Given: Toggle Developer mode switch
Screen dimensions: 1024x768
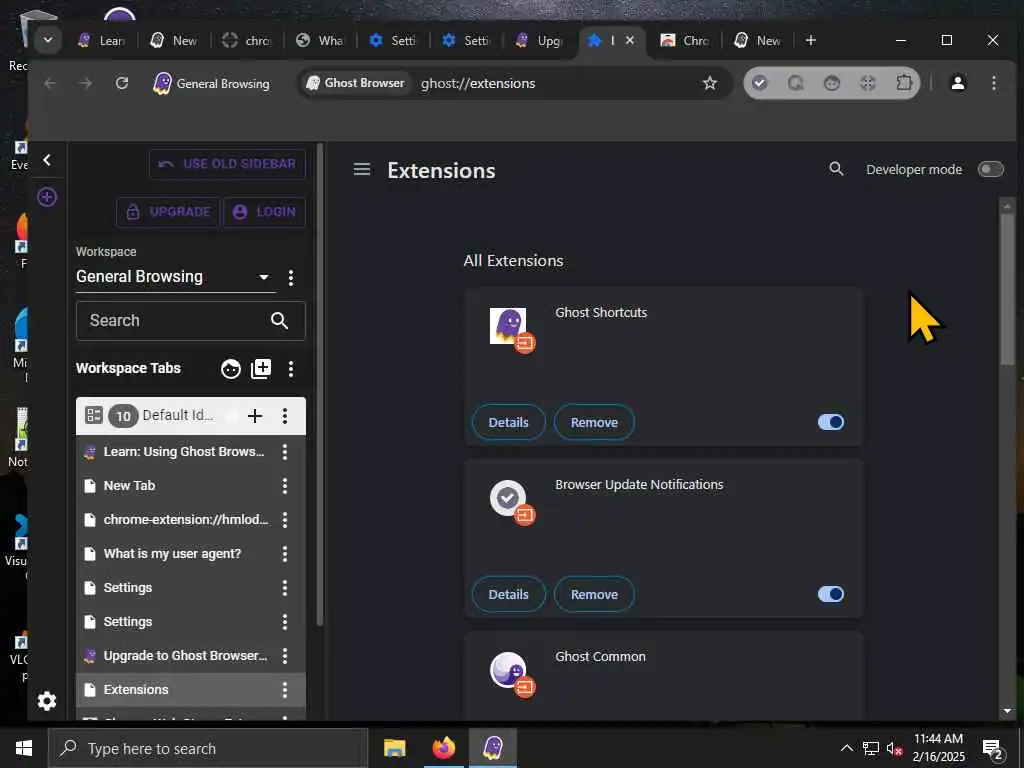Looking at the screenshot, I should coord(990,169).
